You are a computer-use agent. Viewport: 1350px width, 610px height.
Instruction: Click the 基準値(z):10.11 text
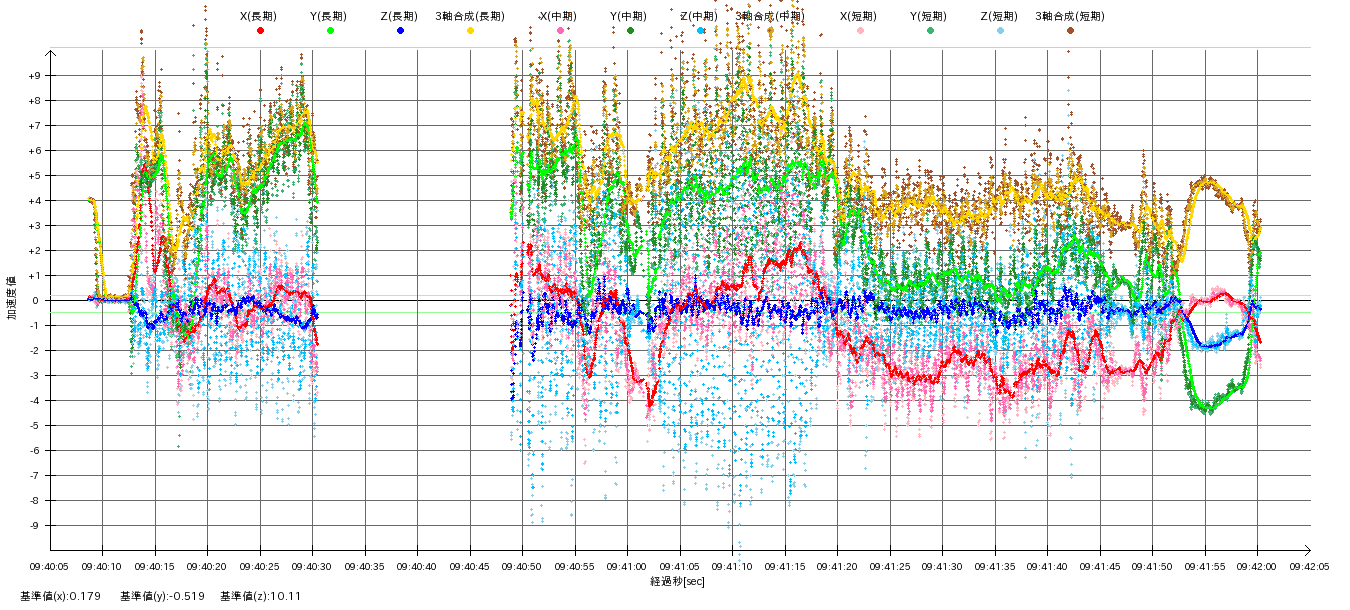(x=260, y=596)
